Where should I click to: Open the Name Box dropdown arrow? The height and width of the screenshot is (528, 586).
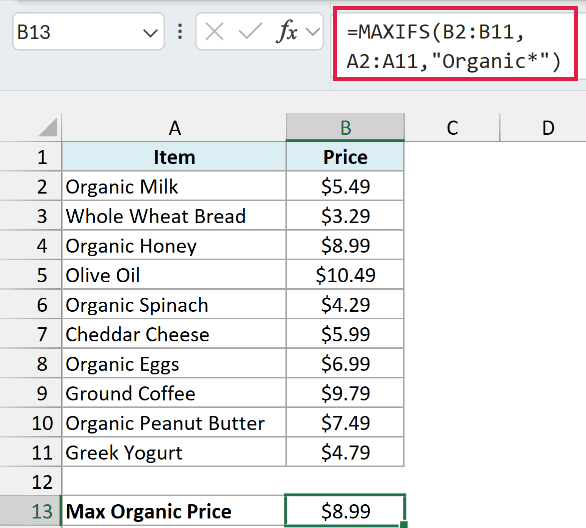click(150, 33)
